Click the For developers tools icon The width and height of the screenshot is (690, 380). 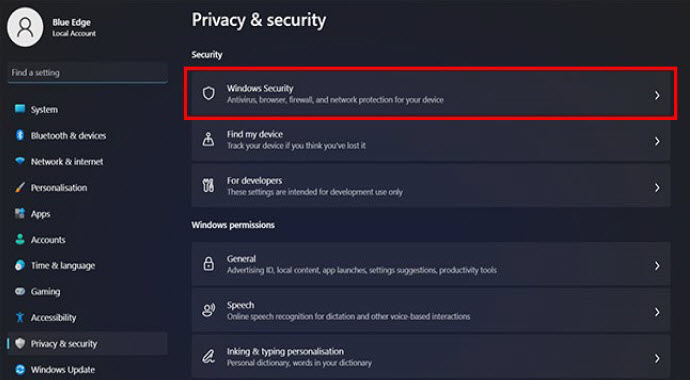coord(208,186)
